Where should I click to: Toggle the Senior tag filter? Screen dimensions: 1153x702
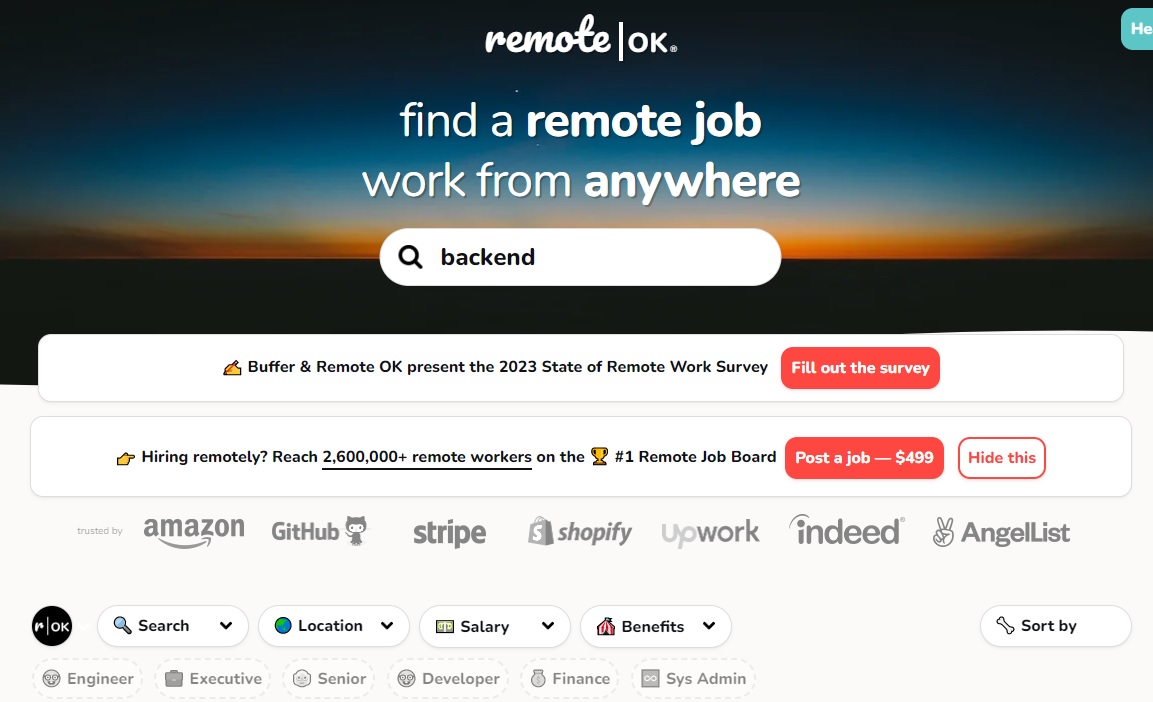click(329, 678)
